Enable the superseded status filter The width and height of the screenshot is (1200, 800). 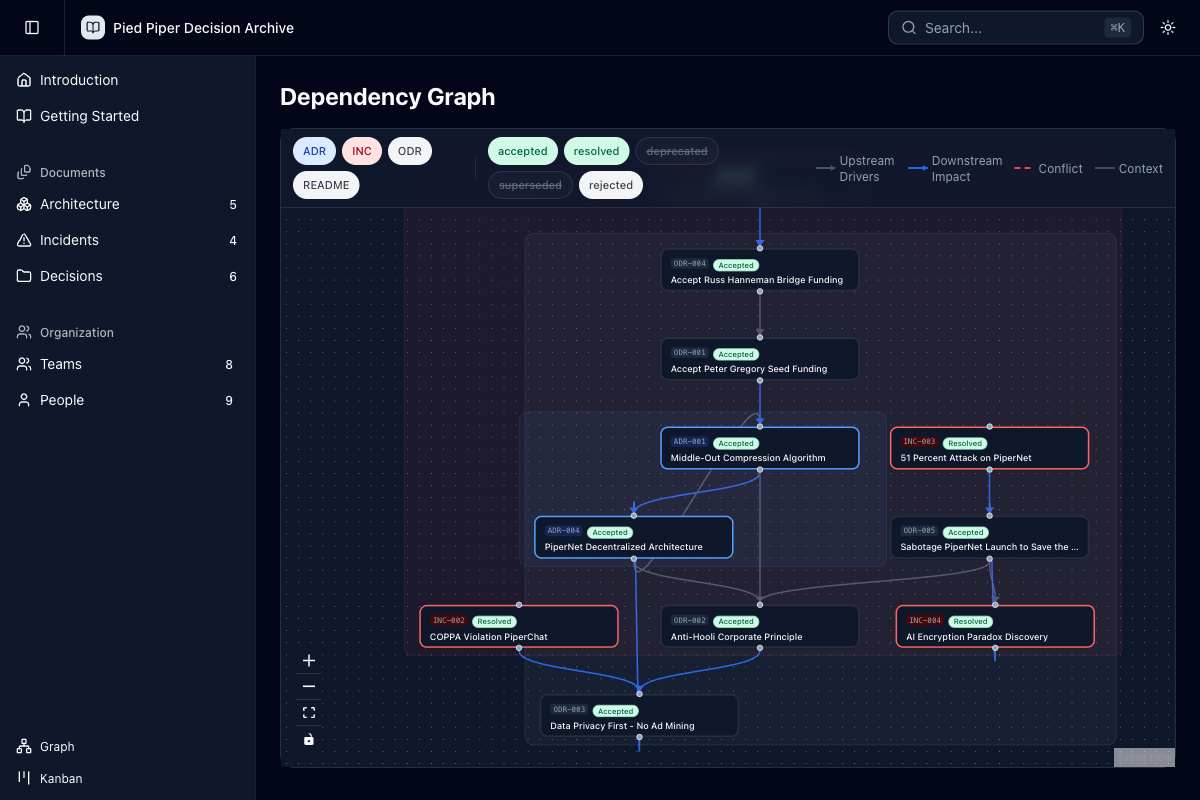pos(530,185)
